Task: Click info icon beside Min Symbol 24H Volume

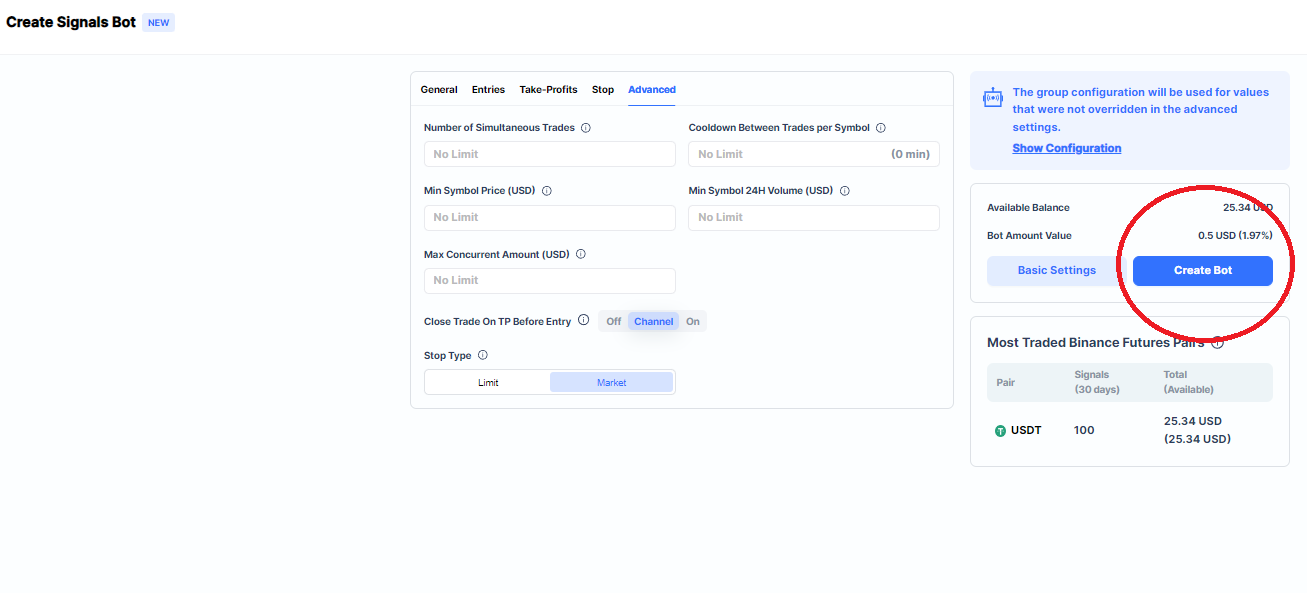Action: [845, 191]
